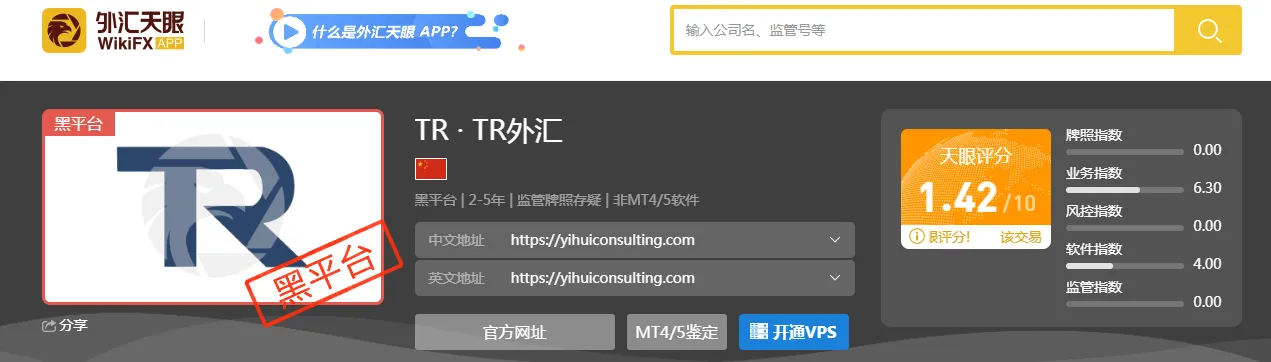Click the 牌照指数 progress bar
Viewport: 1271px width, 362px height.
[x=1125, y=151]
